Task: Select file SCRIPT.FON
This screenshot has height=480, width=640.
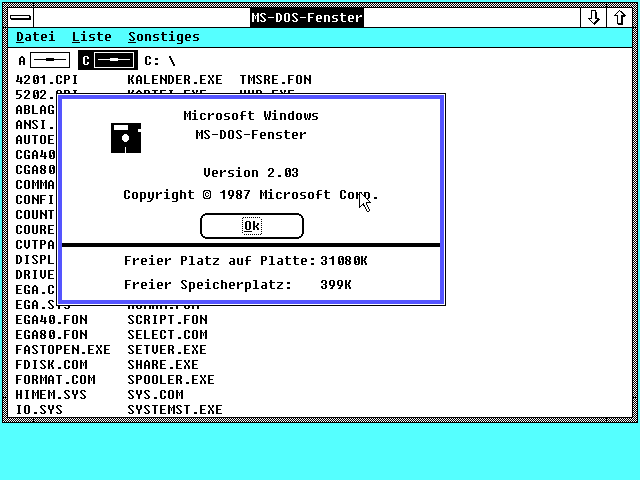Action: point(167,320)
